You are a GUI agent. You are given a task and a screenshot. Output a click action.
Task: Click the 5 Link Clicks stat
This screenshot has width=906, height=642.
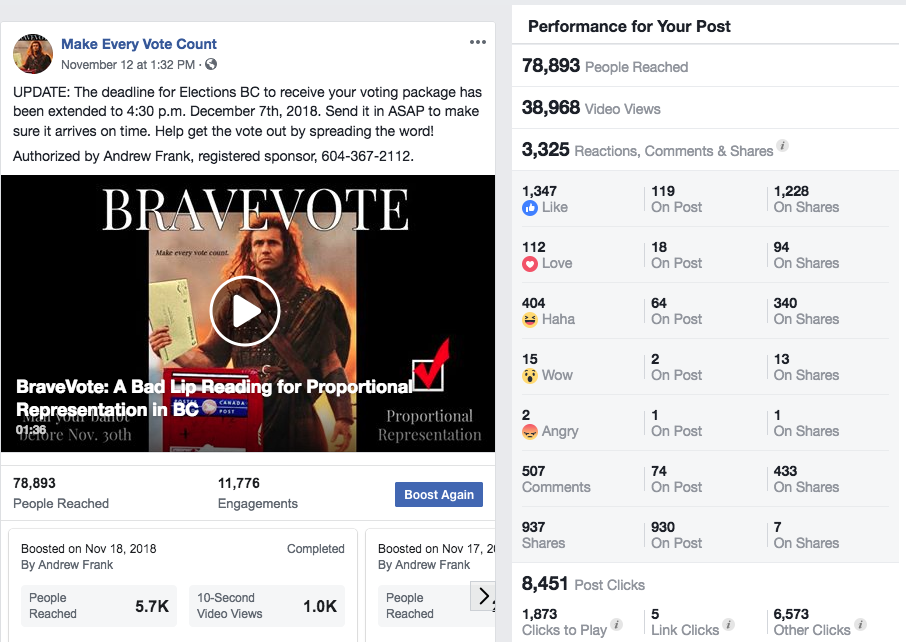point(685,622)
